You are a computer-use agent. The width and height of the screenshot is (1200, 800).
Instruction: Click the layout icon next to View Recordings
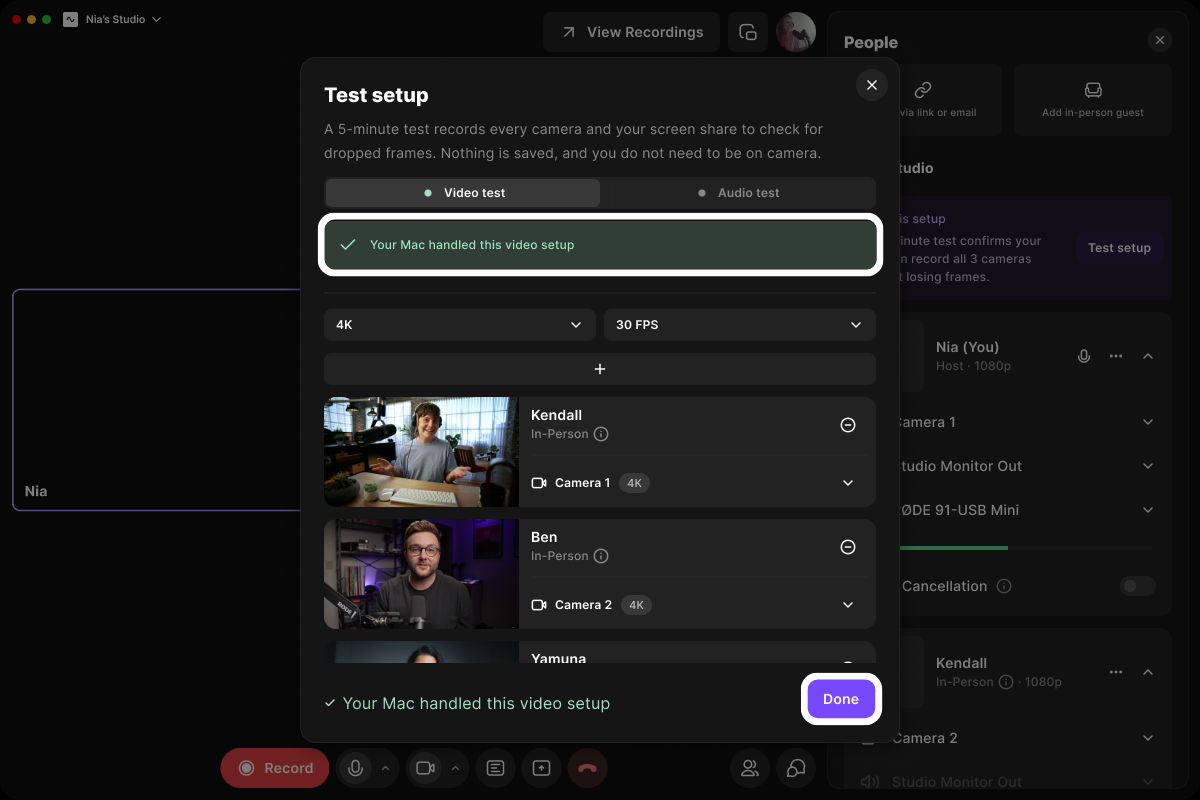748,32
